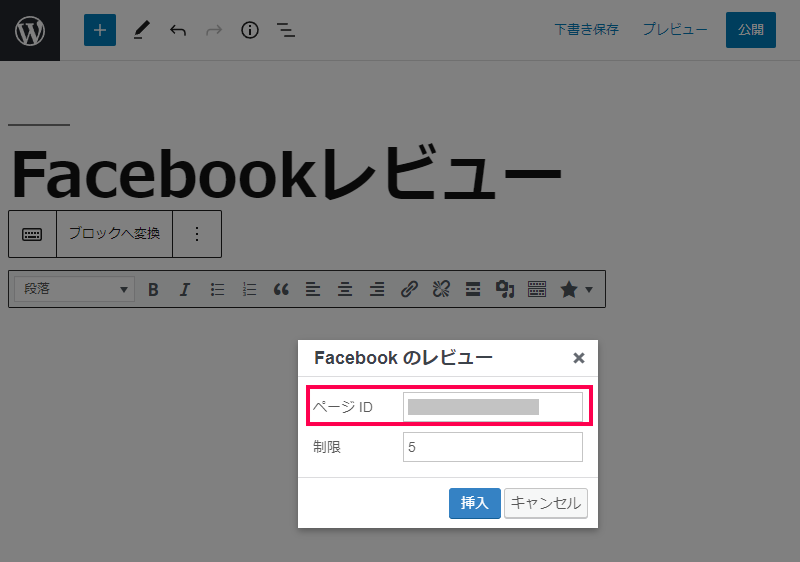Insert the Read More tag
The height and width of the screenshot is (562, 800).
tap(473, 290)
